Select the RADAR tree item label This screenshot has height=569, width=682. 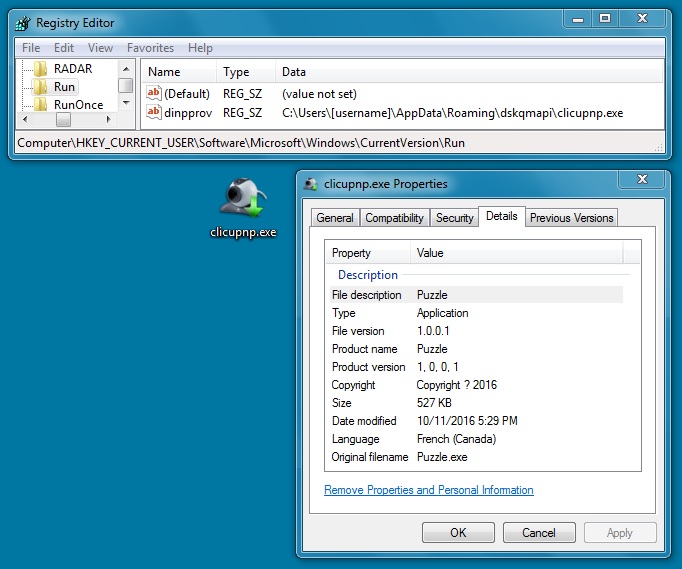tap(73, 69)
